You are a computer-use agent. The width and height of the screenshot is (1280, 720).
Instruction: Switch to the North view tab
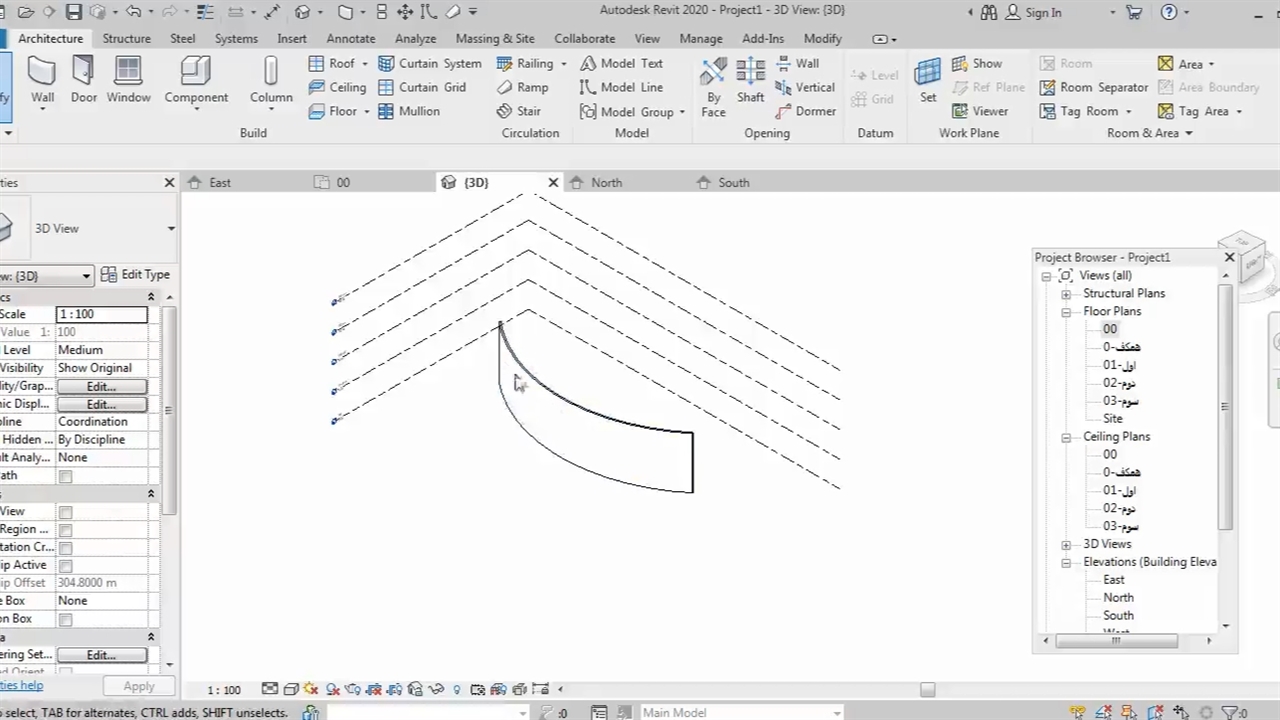606,183
